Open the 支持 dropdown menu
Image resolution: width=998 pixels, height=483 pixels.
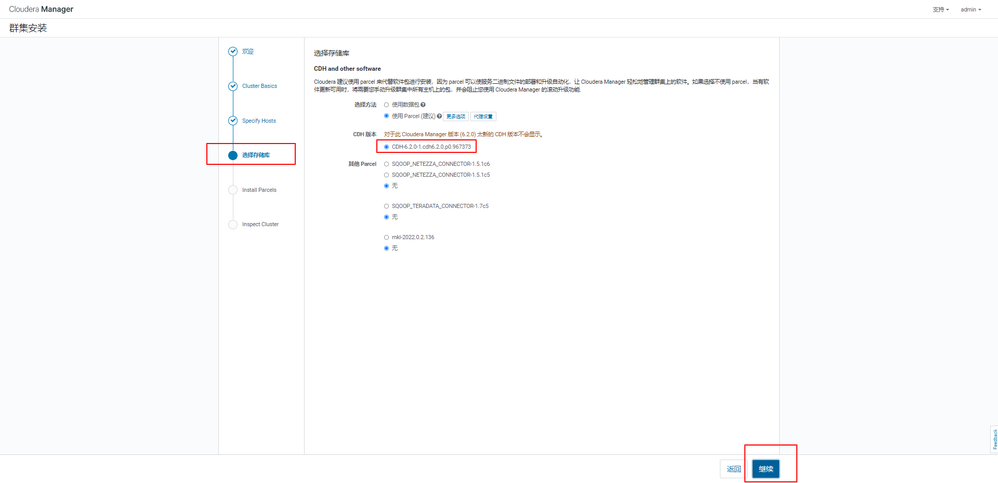(x=941, y=10)
